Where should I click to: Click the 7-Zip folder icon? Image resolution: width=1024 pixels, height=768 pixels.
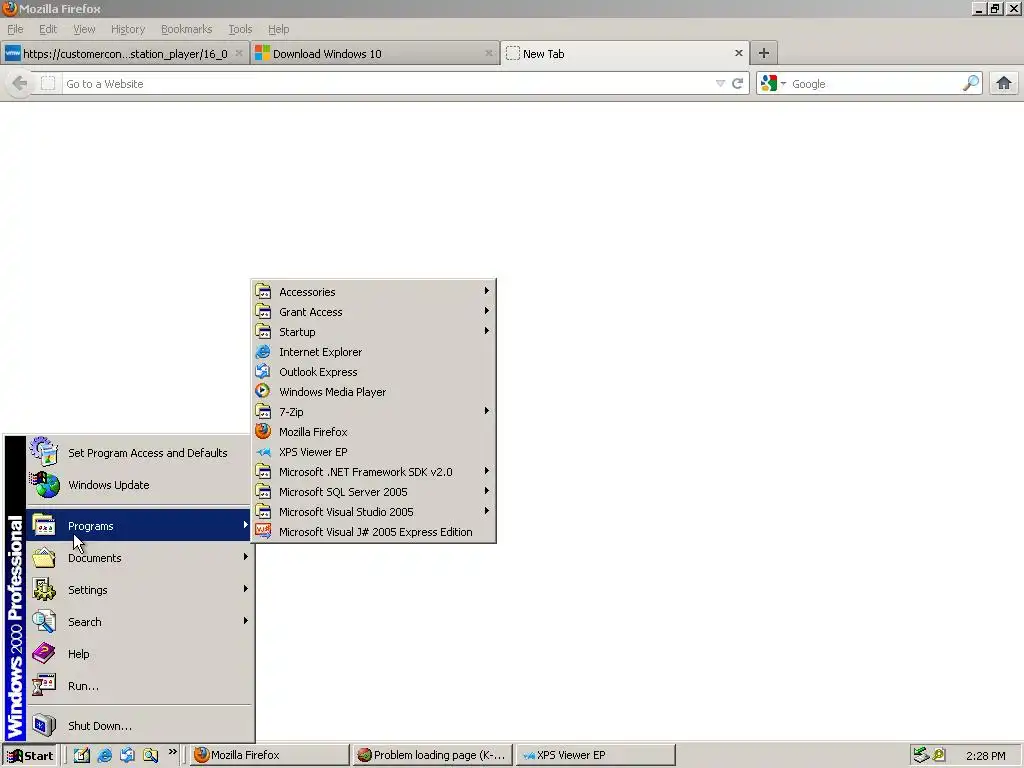pos(263,411)
